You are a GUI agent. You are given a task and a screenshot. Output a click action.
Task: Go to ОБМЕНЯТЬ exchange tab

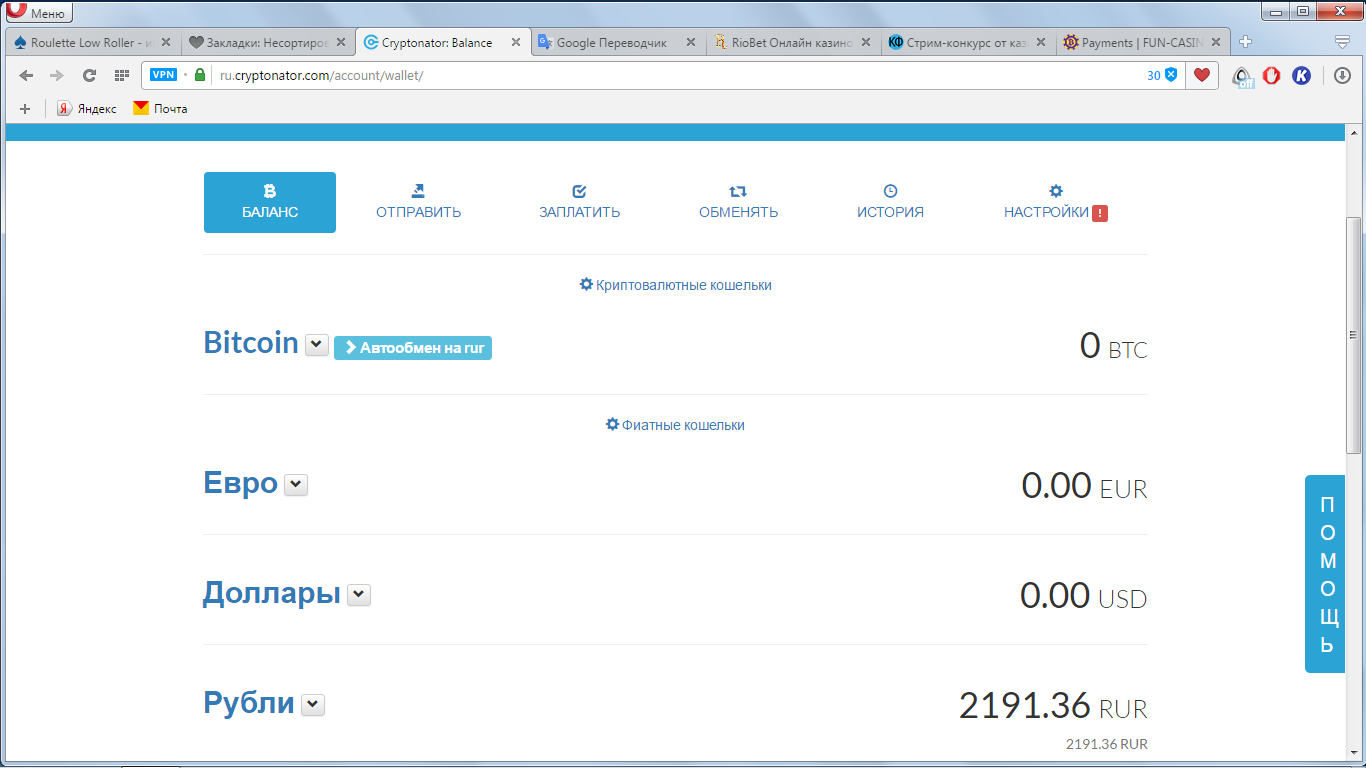coord(738,202)
